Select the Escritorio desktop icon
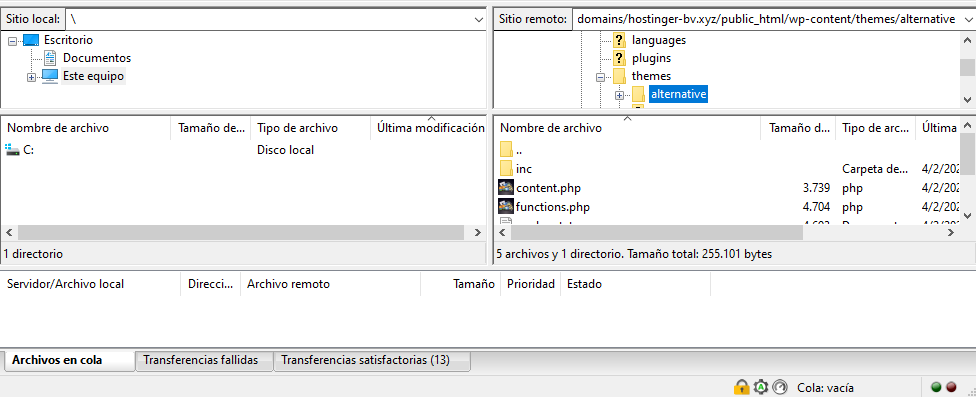Viewport: 976px width, 397px height. (31, 40)
